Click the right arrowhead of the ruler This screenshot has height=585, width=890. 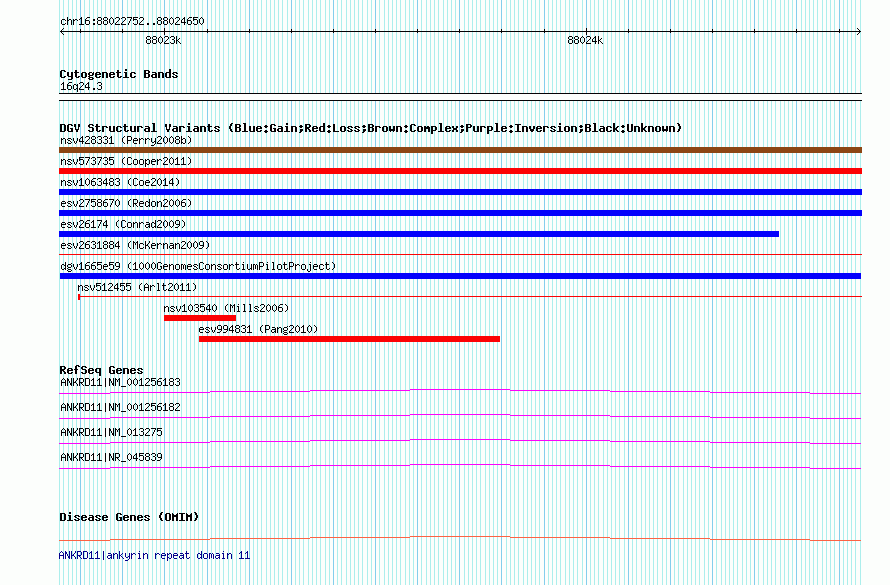[x=859, y=31]
